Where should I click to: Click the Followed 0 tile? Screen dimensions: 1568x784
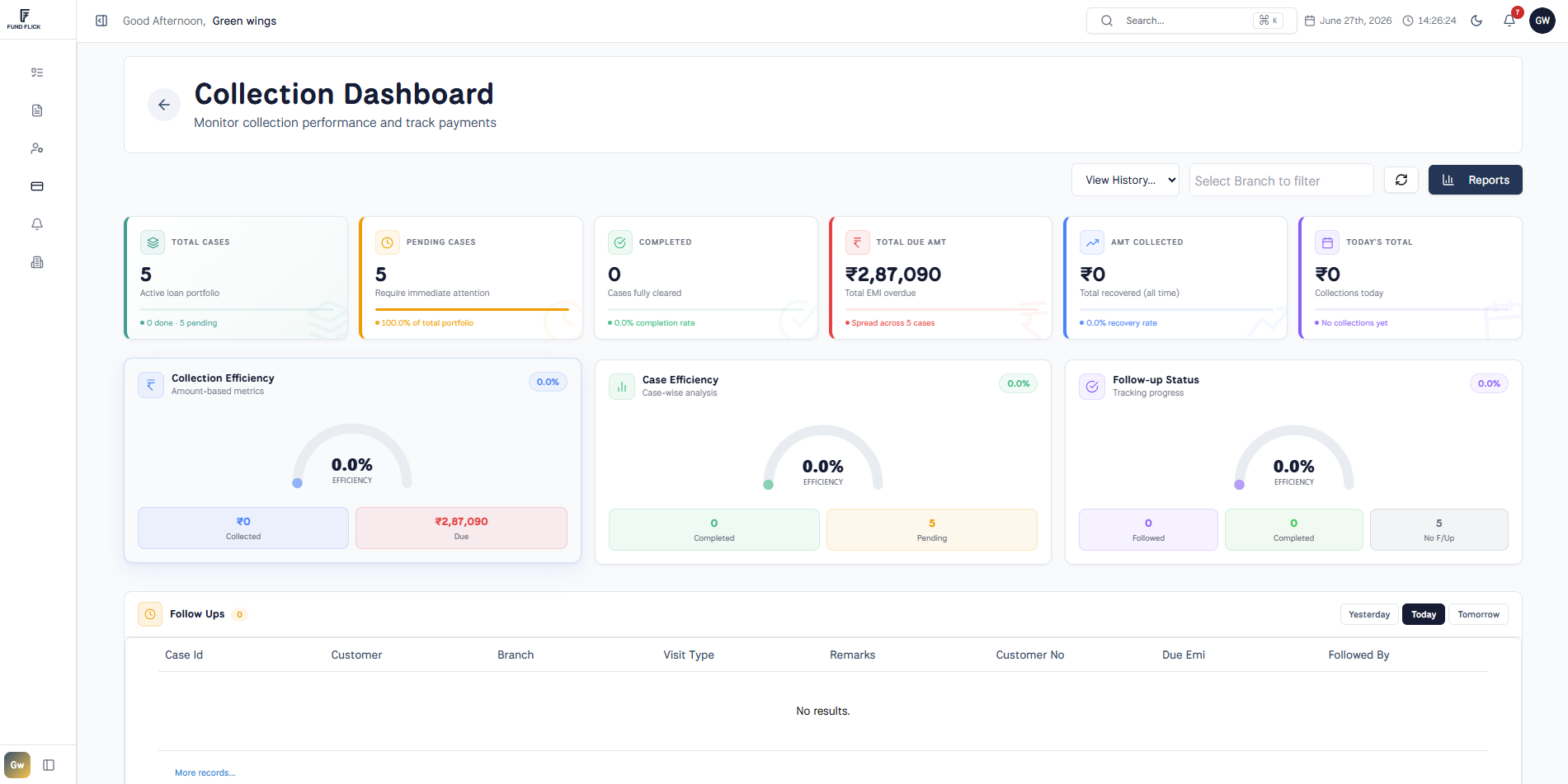point(1148,529)
